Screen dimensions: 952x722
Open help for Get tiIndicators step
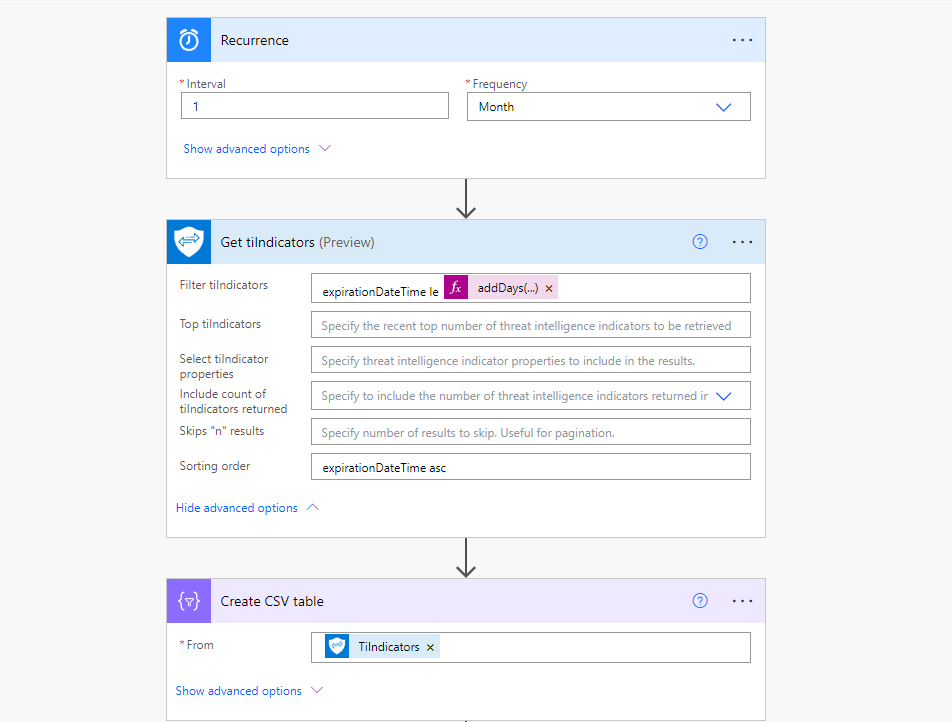700,242
